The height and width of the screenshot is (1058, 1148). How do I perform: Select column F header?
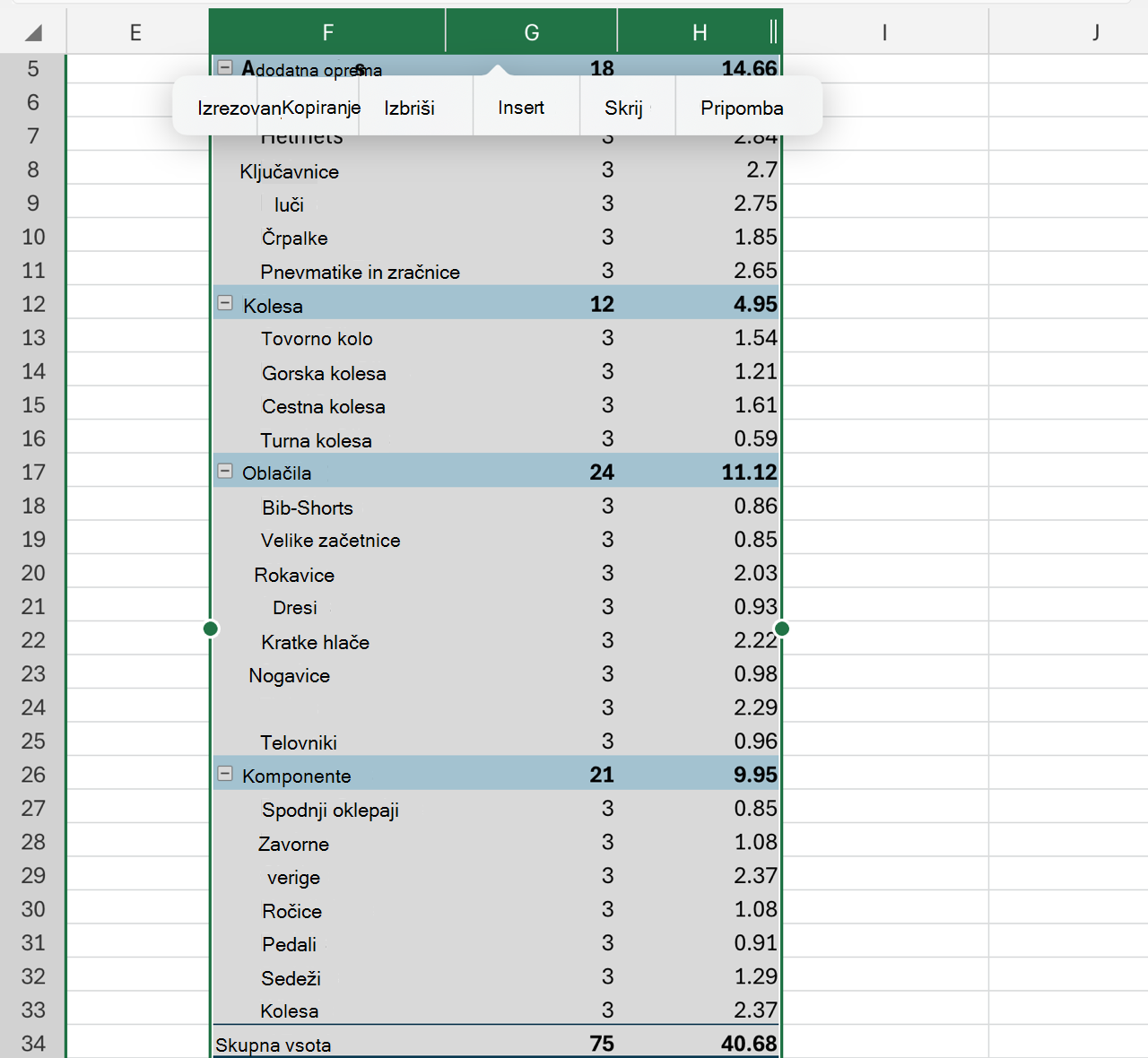[327, 33]
